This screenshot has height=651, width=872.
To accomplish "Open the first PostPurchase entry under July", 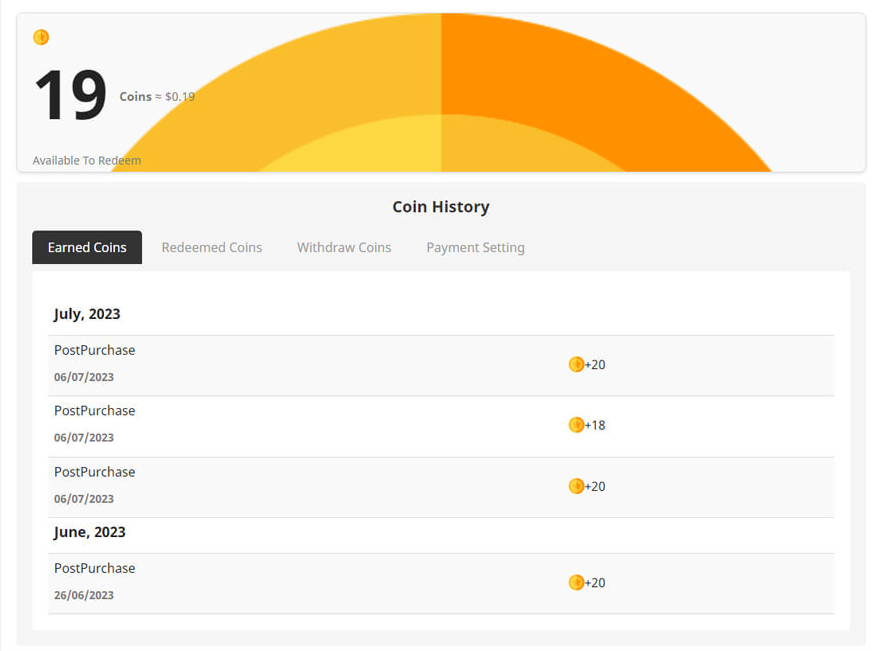I will click(94, 350).
